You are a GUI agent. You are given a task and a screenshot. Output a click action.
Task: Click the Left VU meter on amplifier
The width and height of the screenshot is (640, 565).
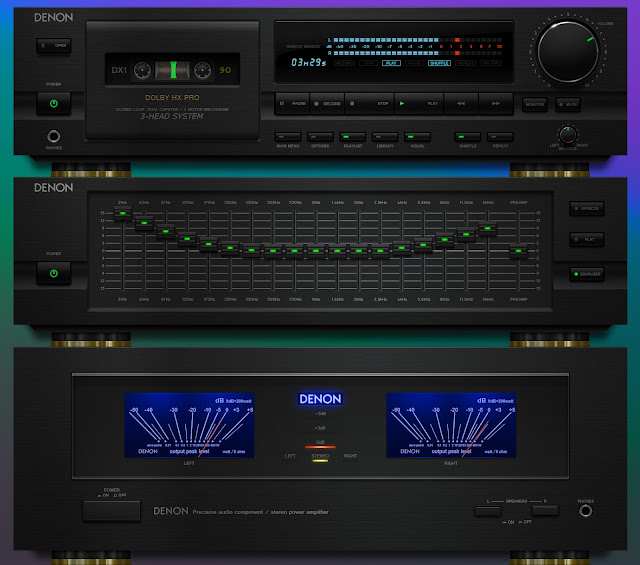(189, 425)
